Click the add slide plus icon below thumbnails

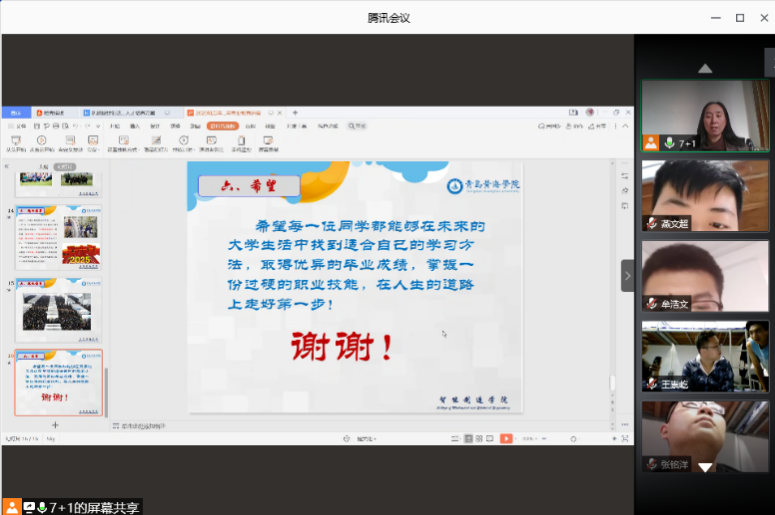coord(55,425)
